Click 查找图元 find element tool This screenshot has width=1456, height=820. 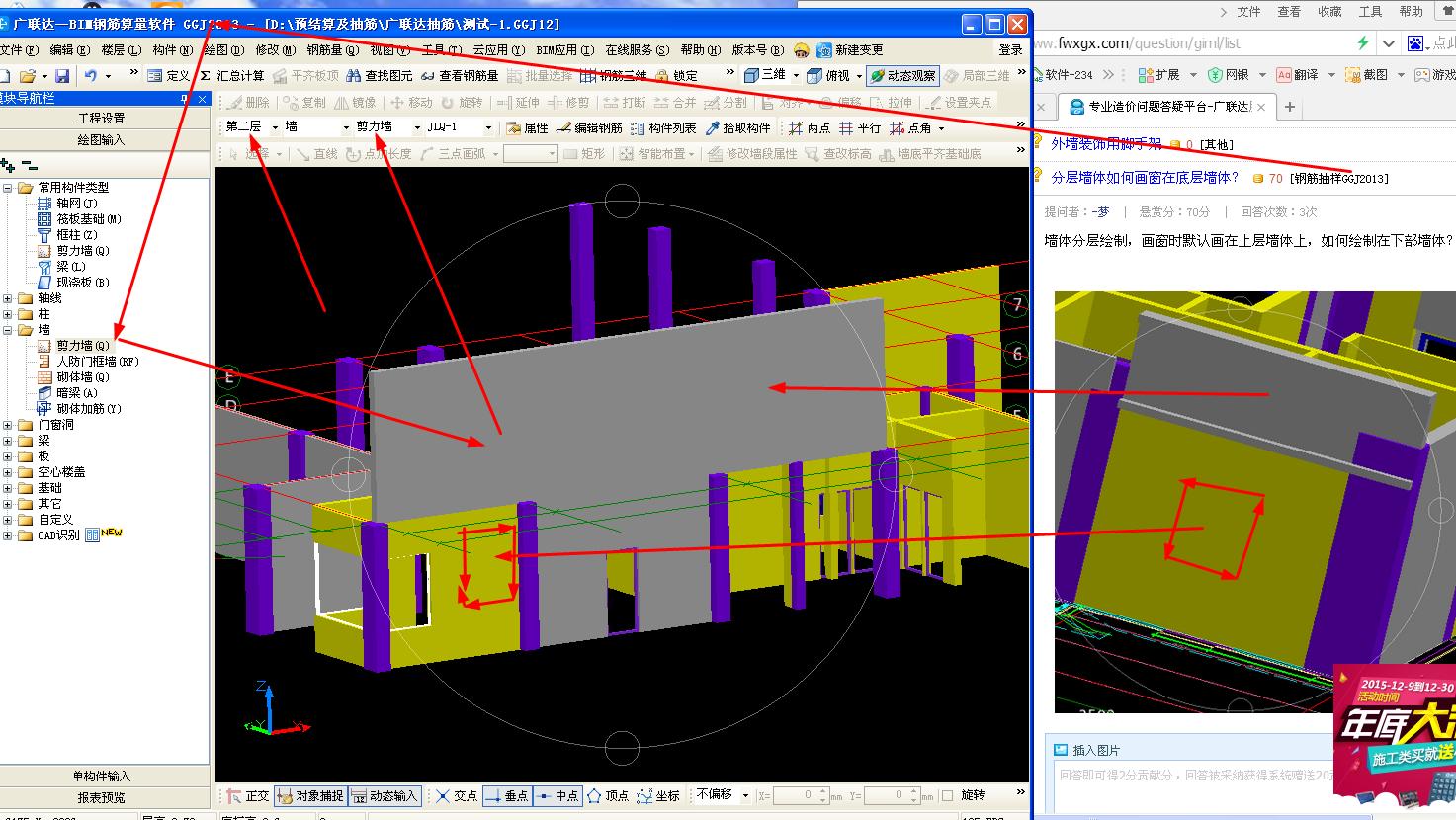(380, 75)
